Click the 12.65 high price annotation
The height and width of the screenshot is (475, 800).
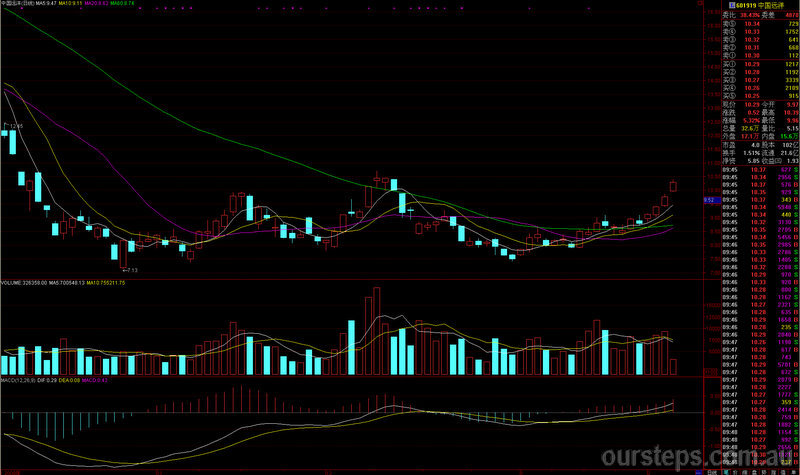[x=16, y=126]
